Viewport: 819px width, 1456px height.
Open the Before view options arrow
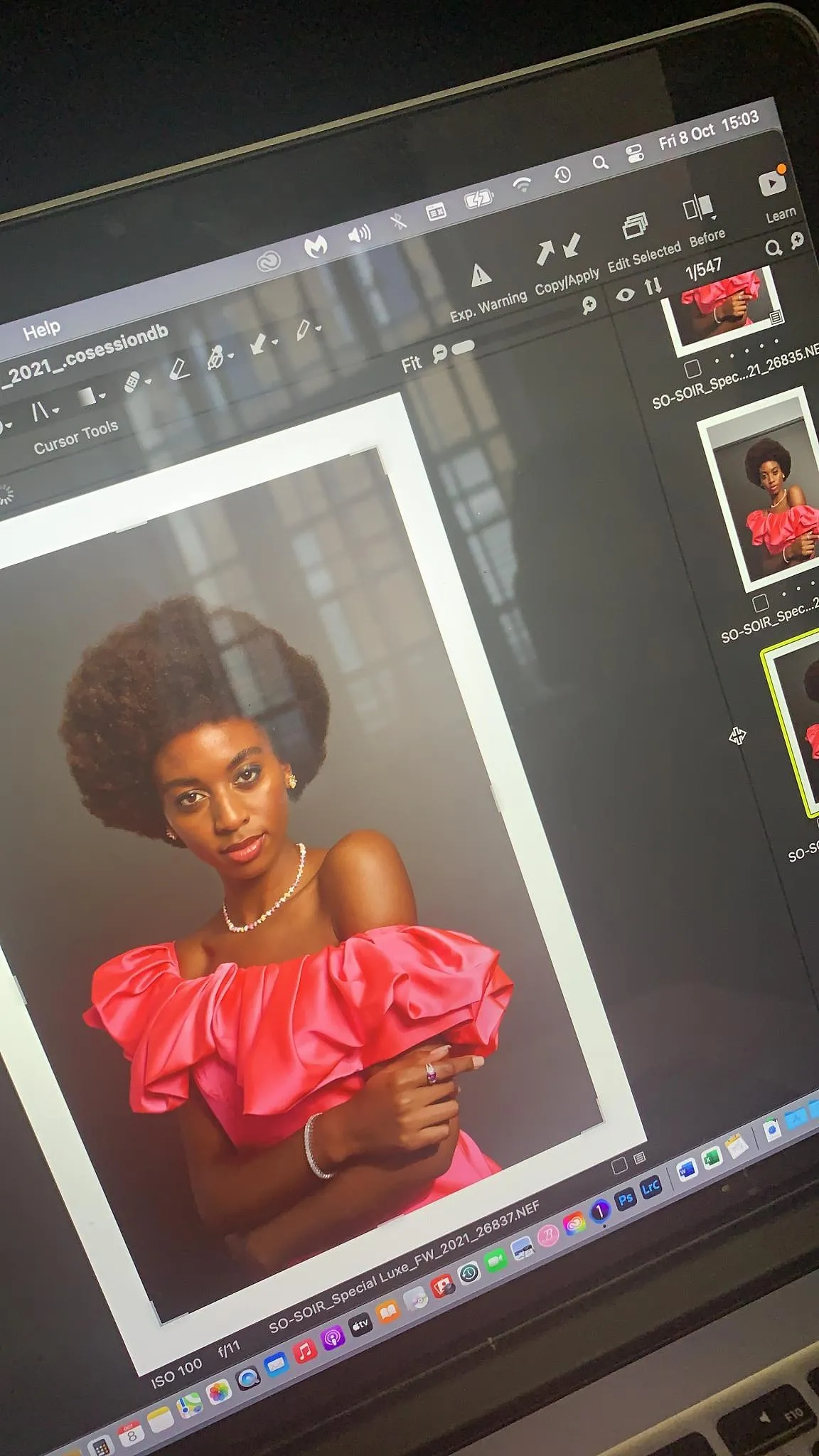point(714,218)
